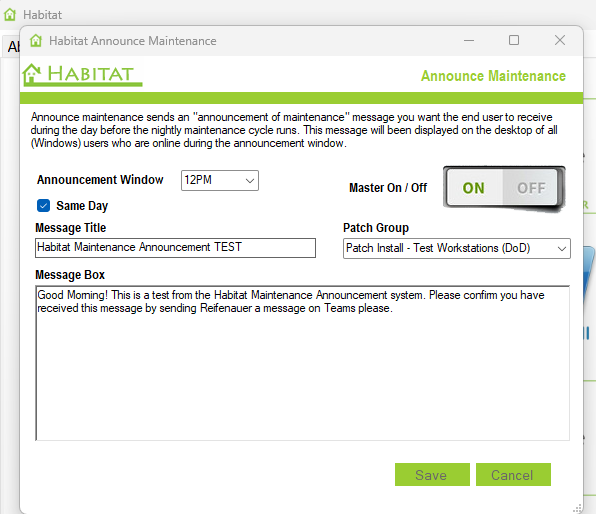Click the 'Announcement Window' label
596x514 pixels.
(x=100, y=179)
